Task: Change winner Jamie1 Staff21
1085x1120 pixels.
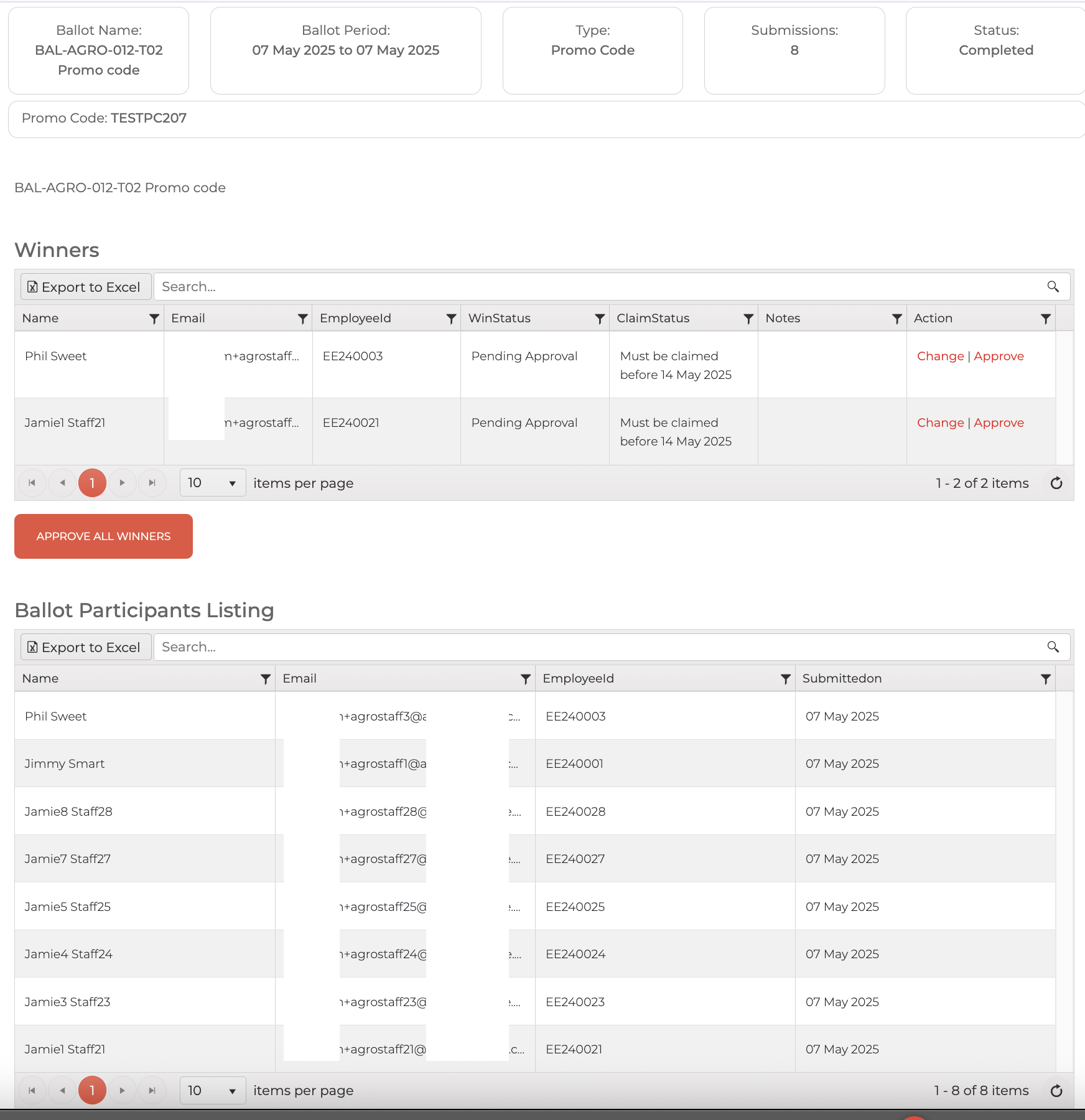Action: point(940,423)
